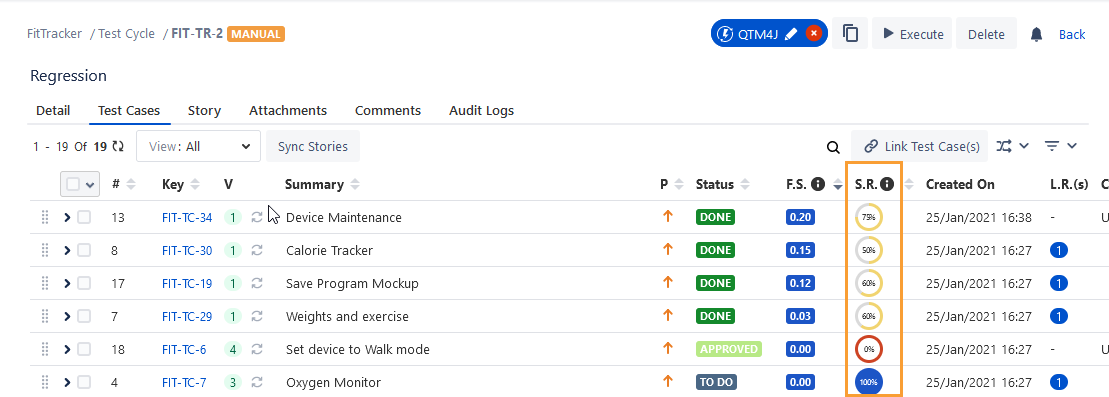Screen dimensions: 1109x397
Task: Expand the FIT-TC-30 row chevron
Action: point(67,250)
